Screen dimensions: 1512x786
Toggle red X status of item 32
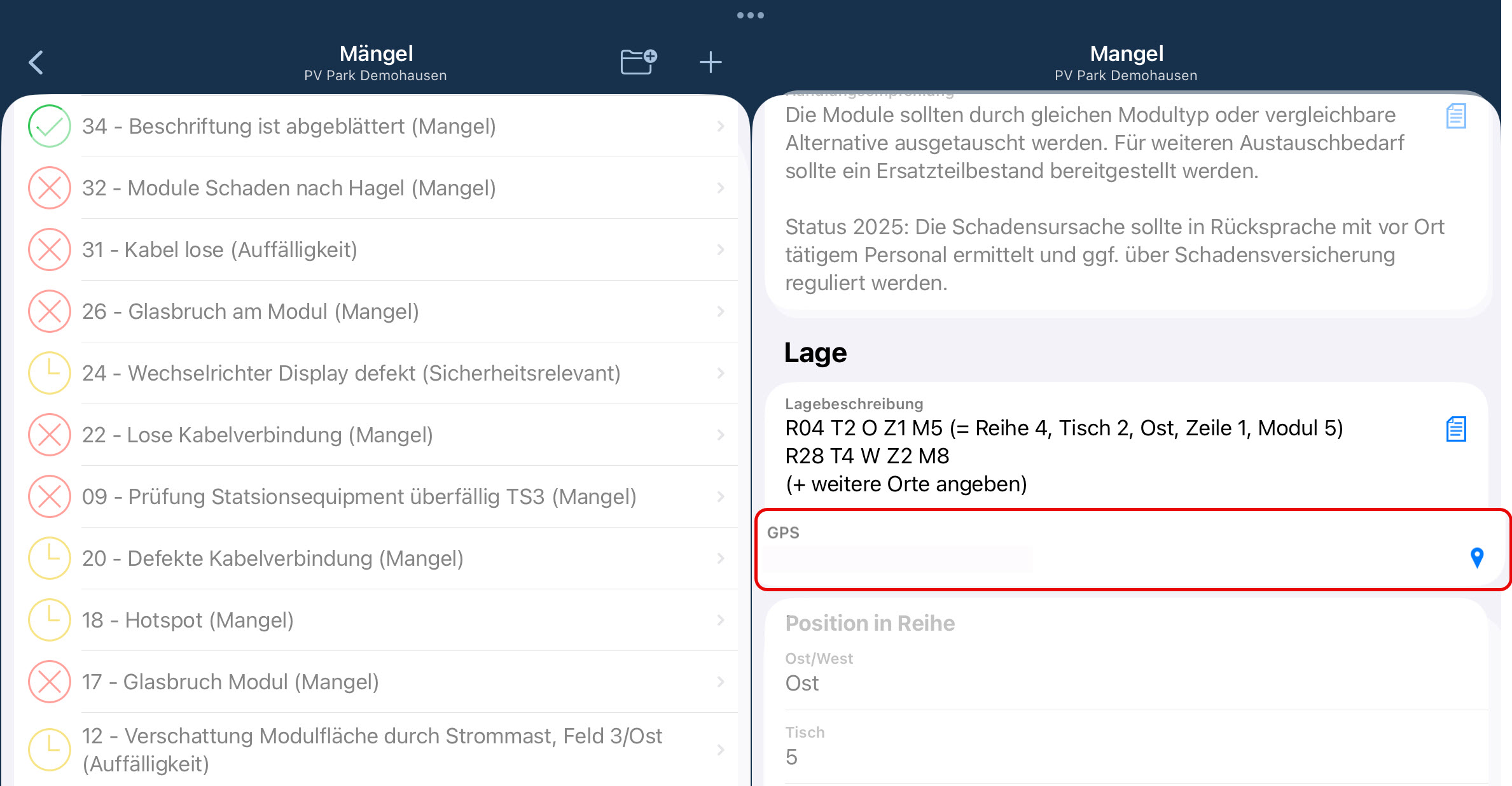(49, 188)
